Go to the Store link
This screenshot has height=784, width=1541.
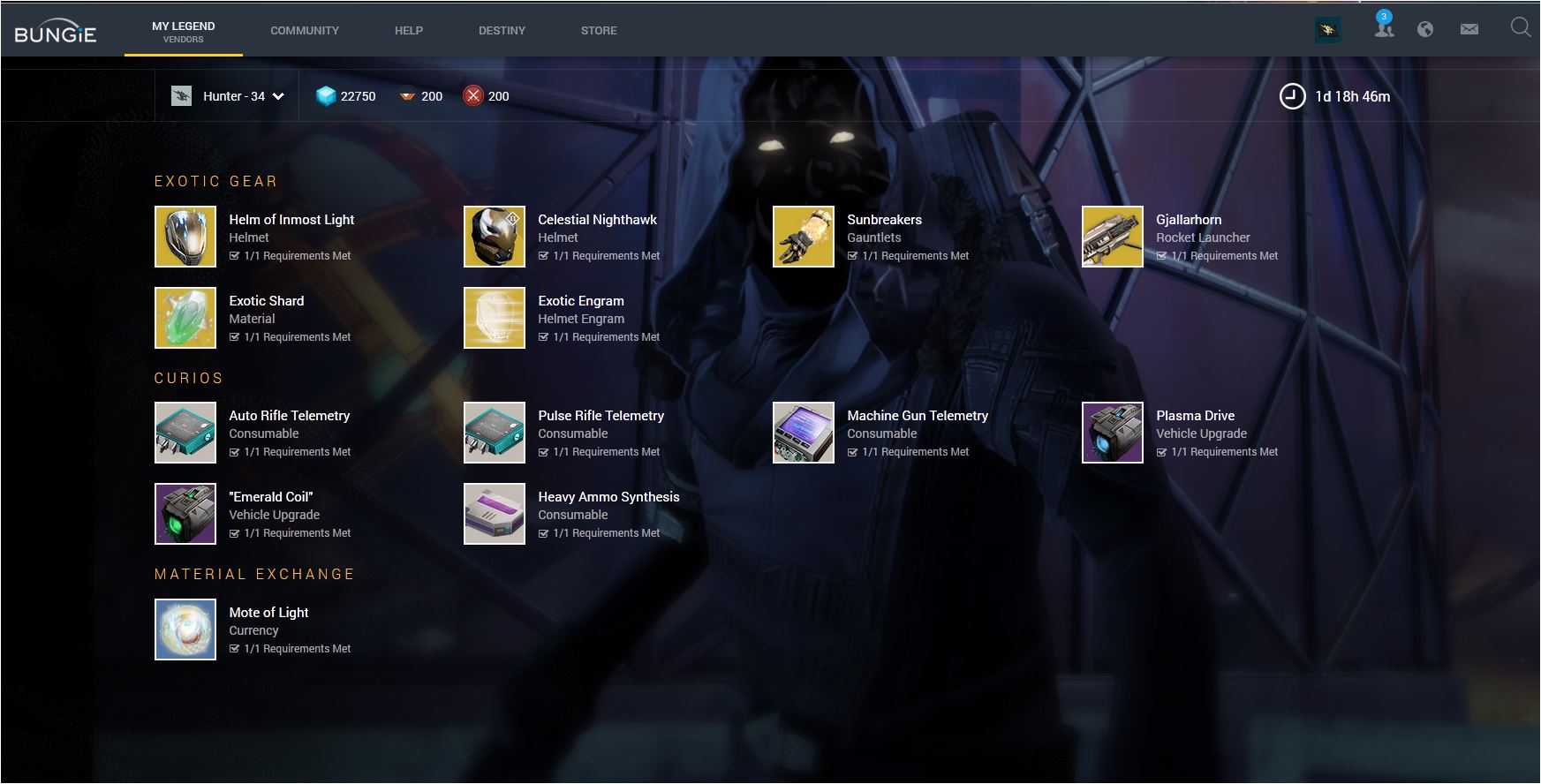click(599, 30)
